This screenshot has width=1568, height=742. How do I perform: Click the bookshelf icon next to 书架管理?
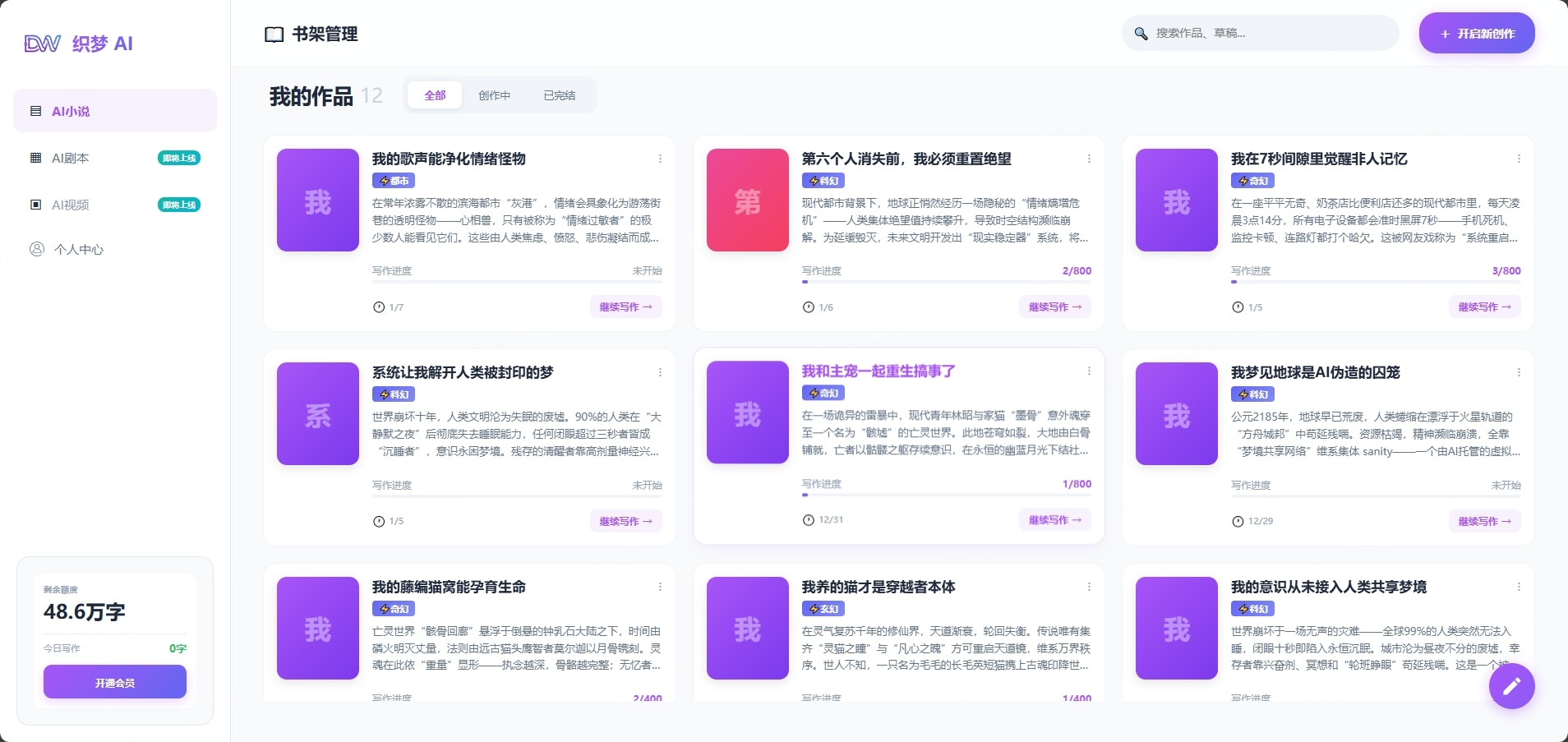[274, 34]
